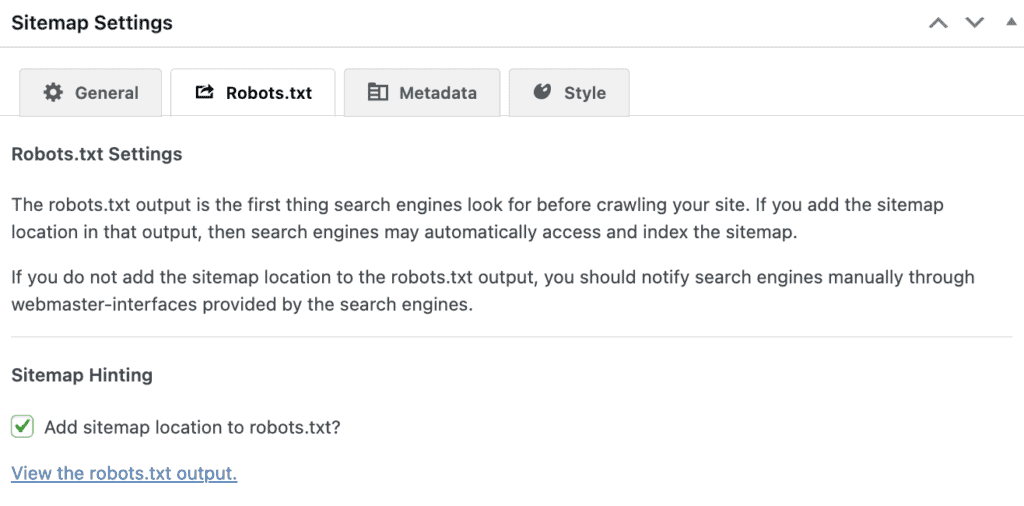
Task: Open the General settings tab
Action: click(x=90, y=93)
